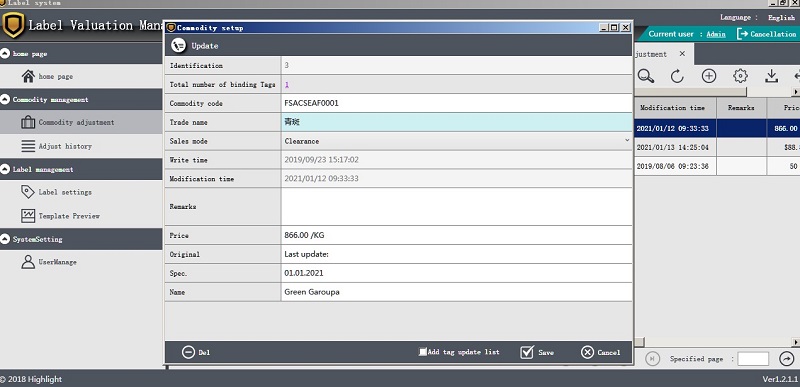Click the Trade name input field
Image resolution: width=800 pixels, height=387 pixels.
pyautogui.click(x=457, y=122)
